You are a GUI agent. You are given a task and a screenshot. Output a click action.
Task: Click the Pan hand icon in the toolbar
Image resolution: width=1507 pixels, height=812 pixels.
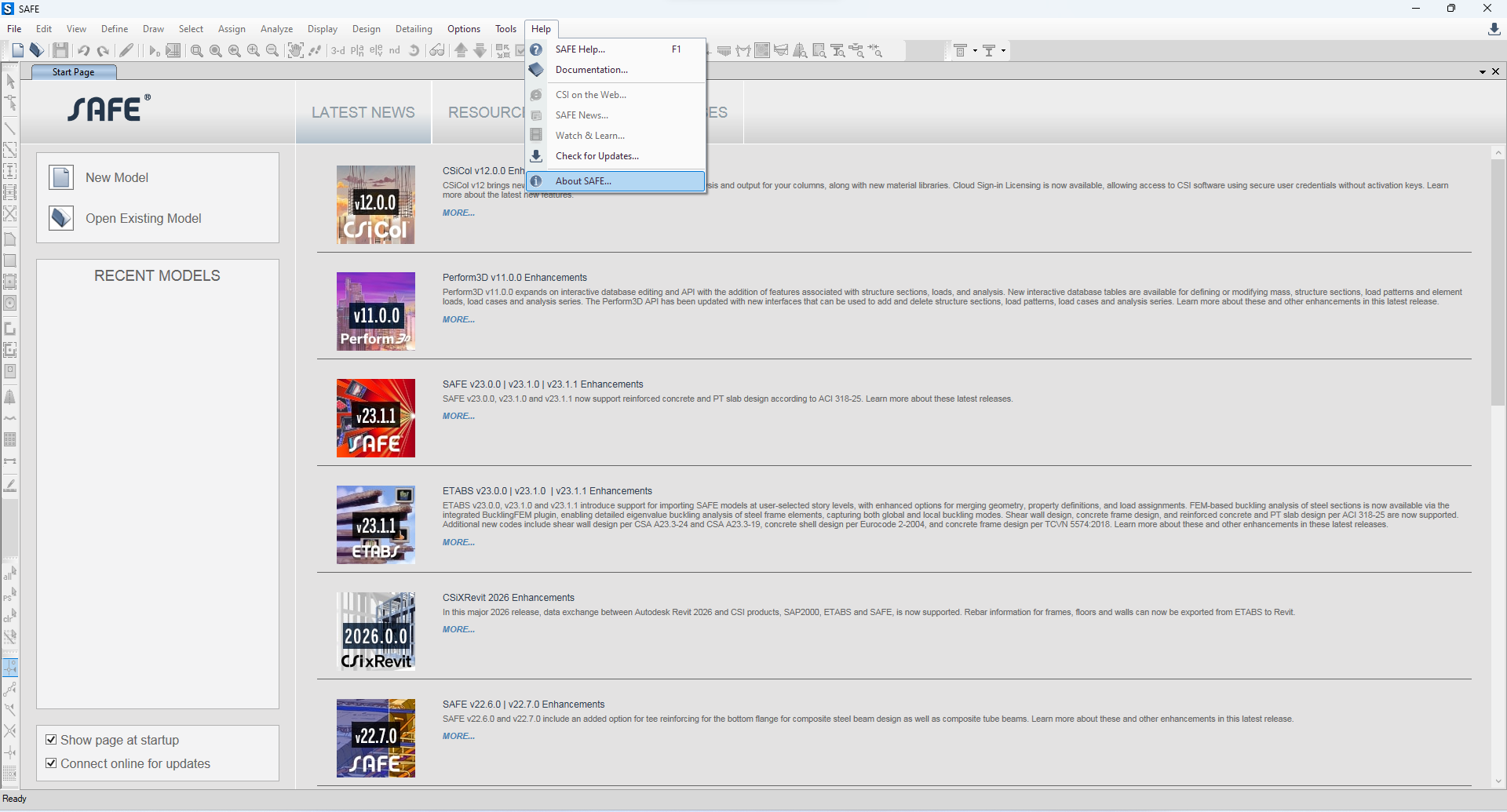pos(295,51)
